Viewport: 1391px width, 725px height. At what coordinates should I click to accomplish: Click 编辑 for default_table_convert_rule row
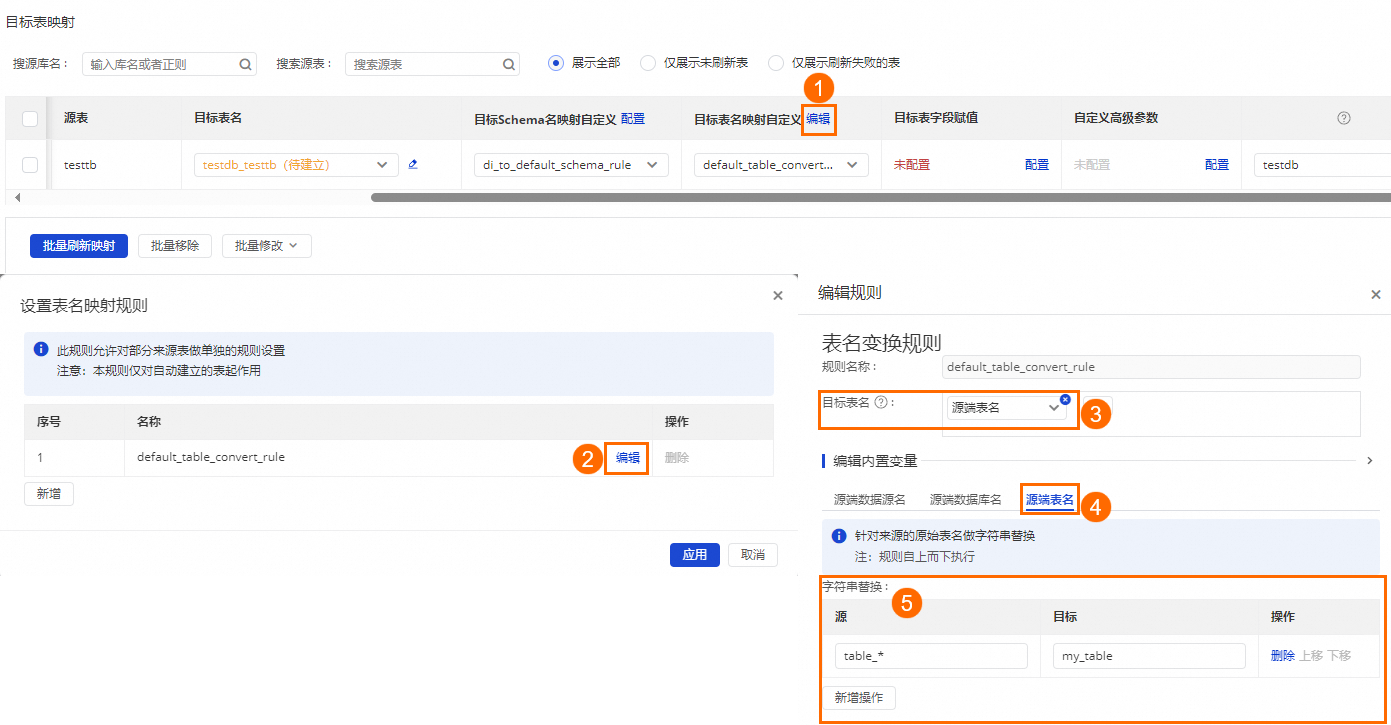628,458
